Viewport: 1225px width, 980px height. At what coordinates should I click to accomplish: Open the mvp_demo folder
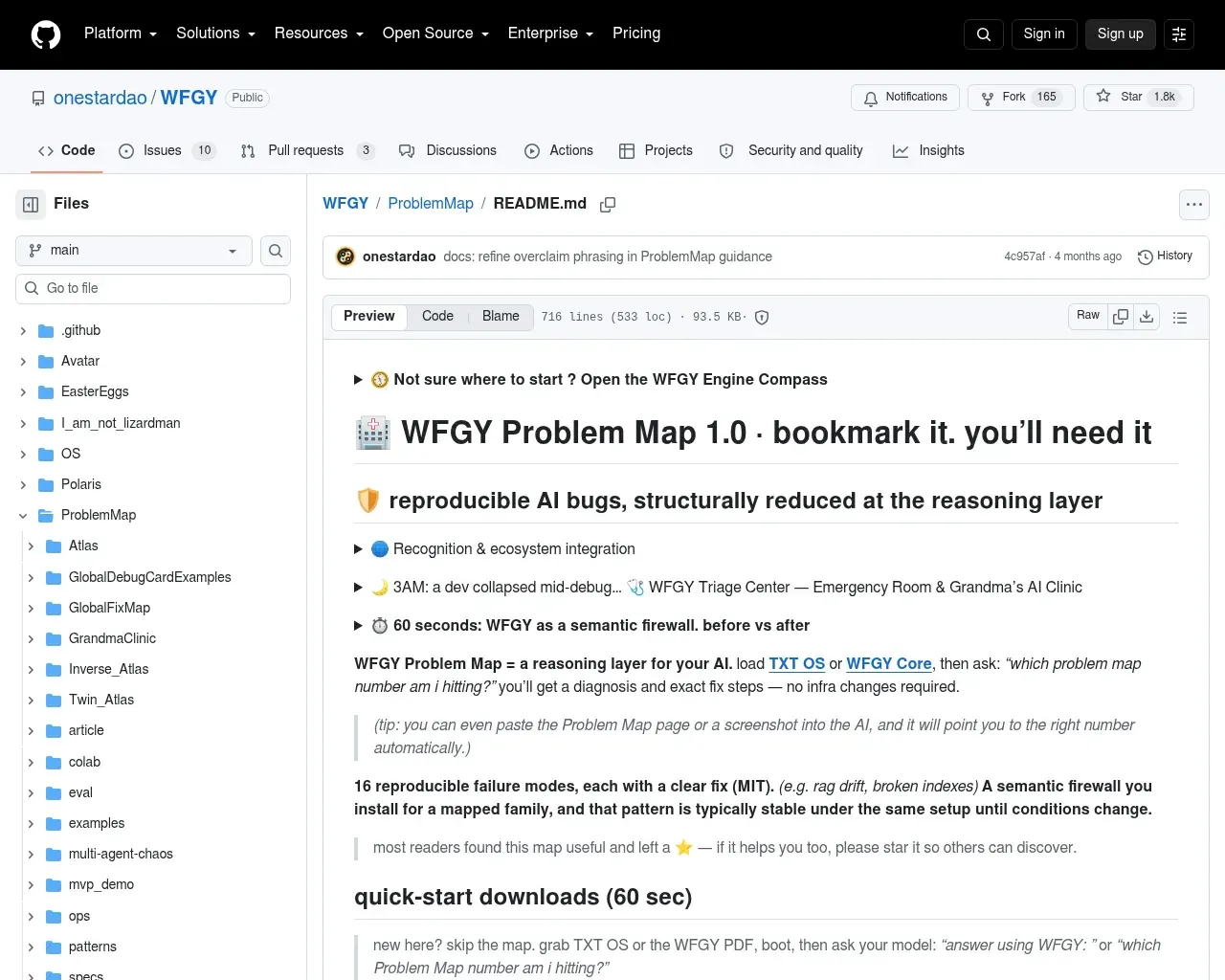point(101,884)
